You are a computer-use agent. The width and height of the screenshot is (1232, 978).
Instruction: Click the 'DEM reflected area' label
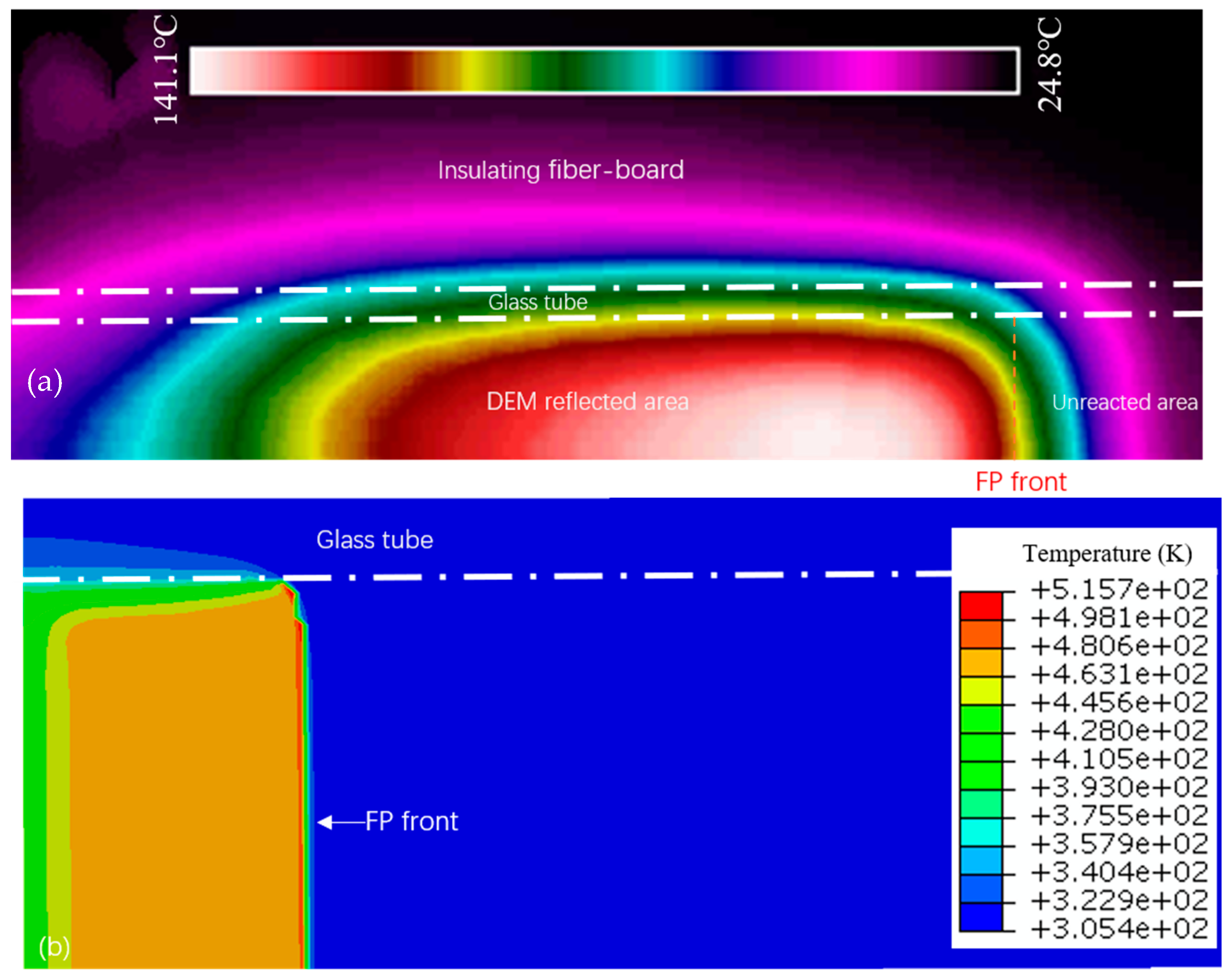pyautogui.click(x=587, y=401)
